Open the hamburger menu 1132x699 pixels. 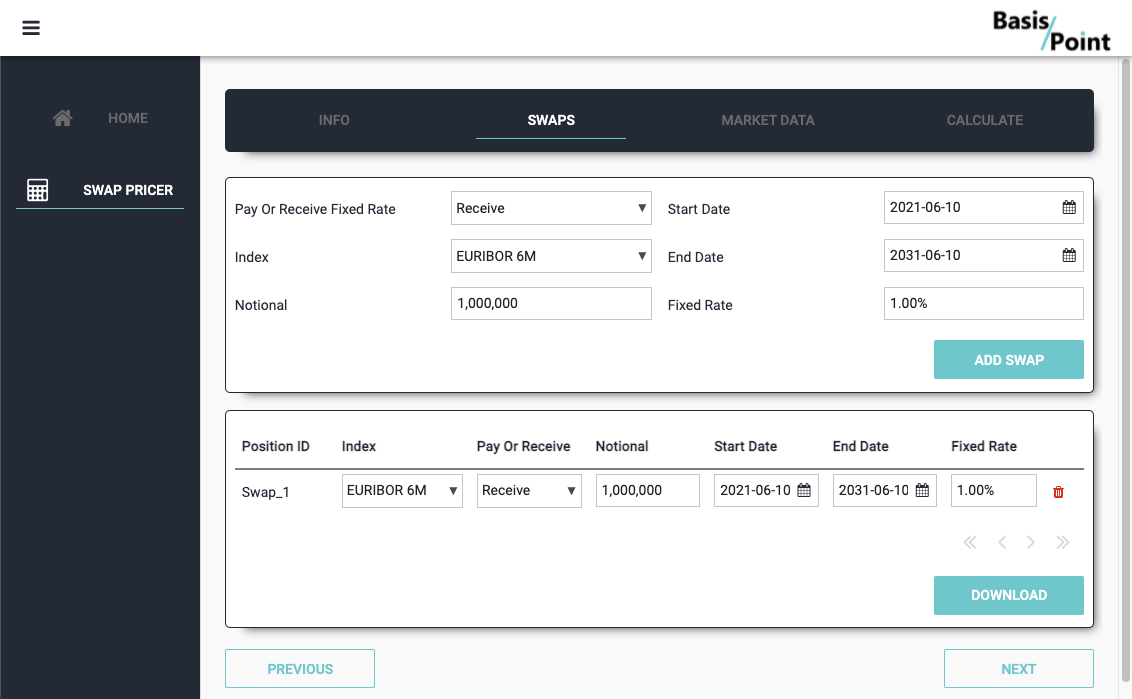point(31,28)
